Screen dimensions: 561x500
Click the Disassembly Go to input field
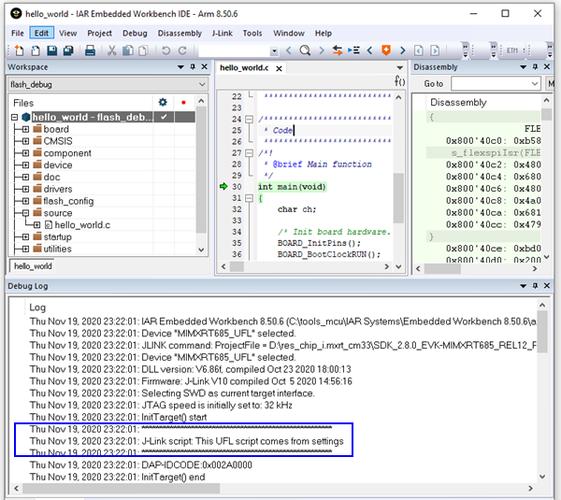[496, 84]
